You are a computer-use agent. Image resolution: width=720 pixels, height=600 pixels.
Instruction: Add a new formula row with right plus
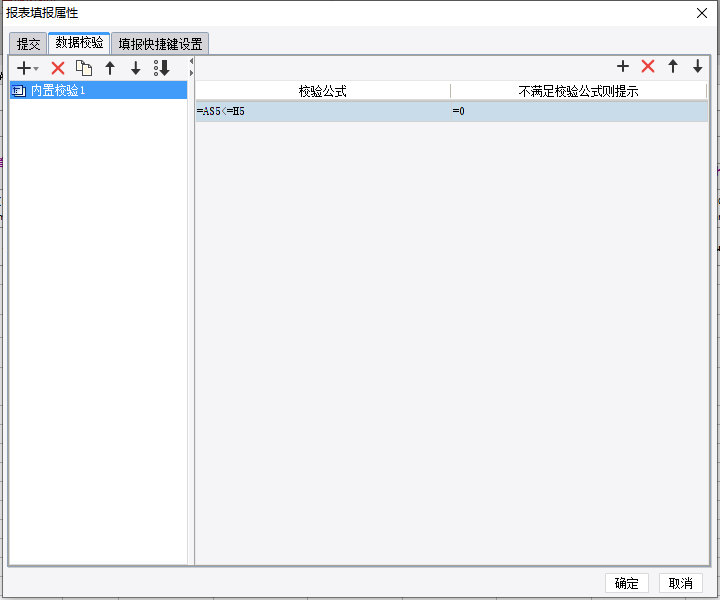tap(623, 67)
